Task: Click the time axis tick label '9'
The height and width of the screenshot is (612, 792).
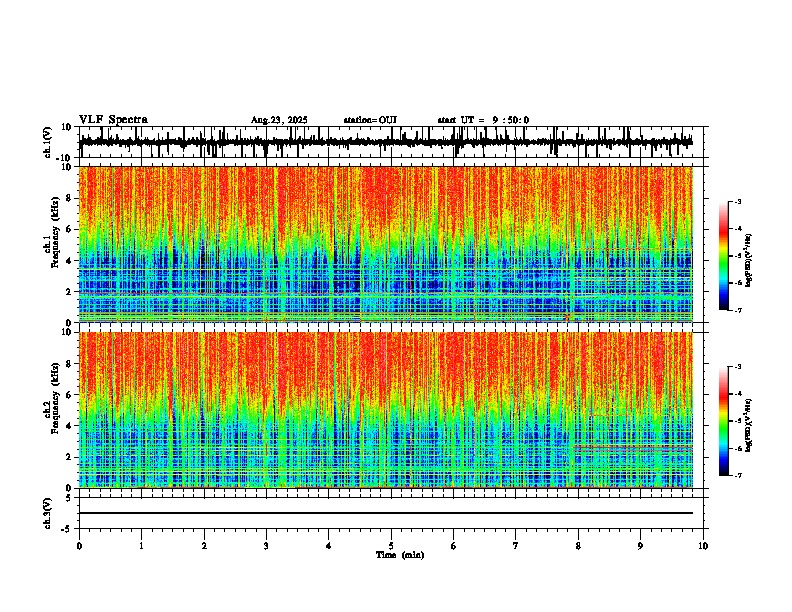Action: tap(640, 546)
